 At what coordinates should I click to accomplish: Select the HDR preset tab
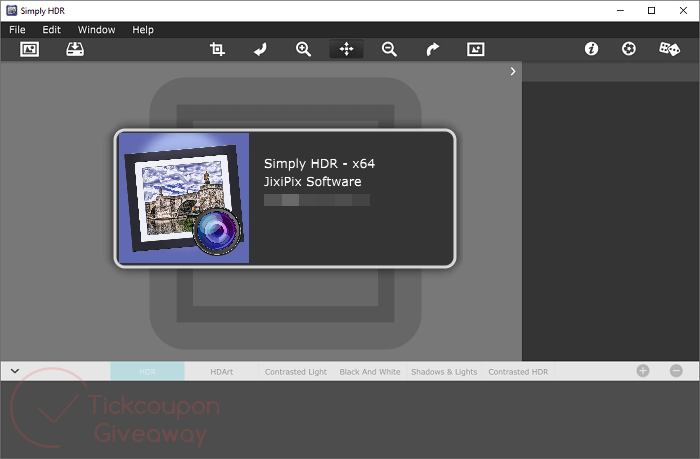(147, 371)
